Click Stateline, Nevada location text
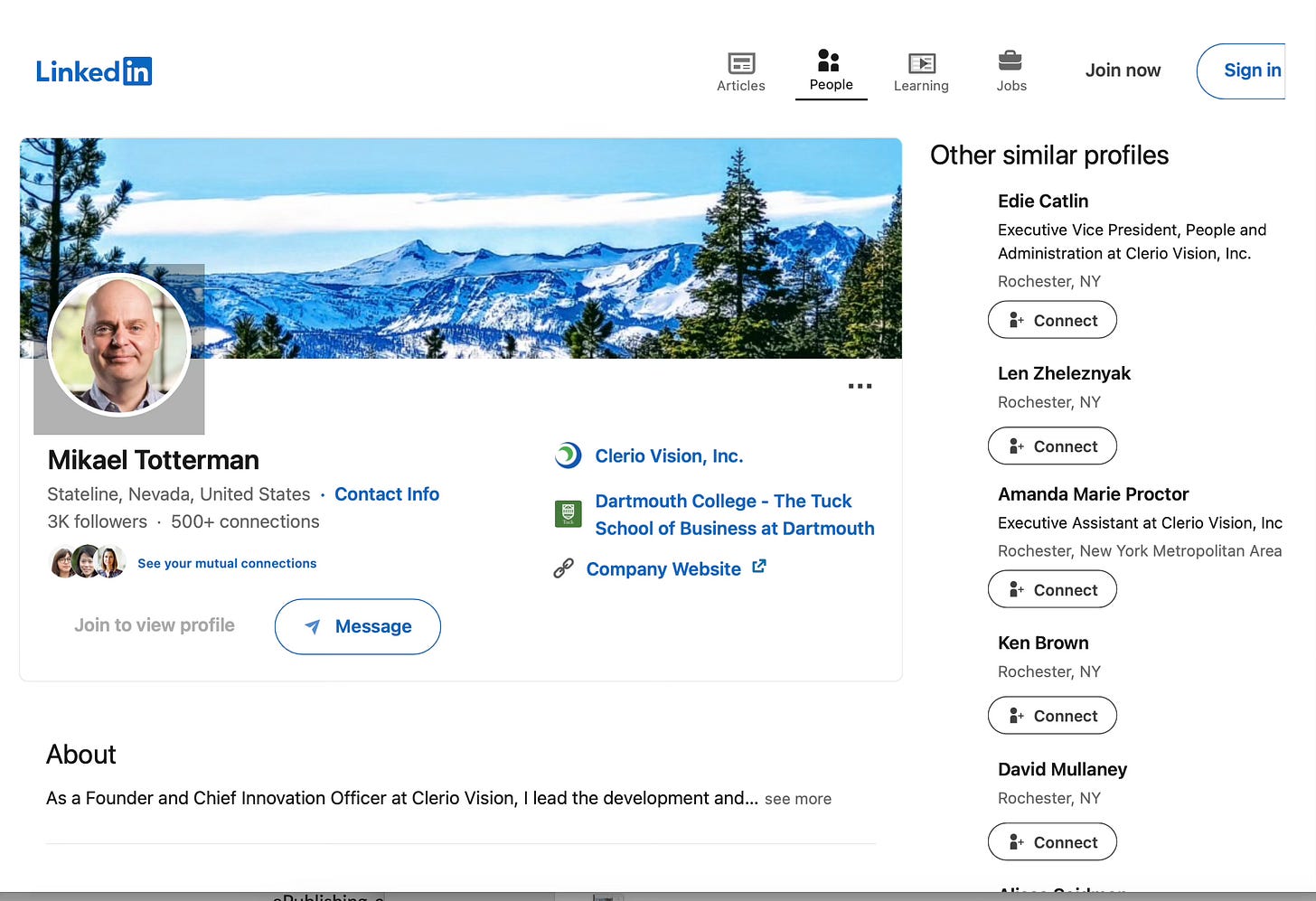Image resolution: width=1316 pixels, height=901 pixels. click(179, 494)
